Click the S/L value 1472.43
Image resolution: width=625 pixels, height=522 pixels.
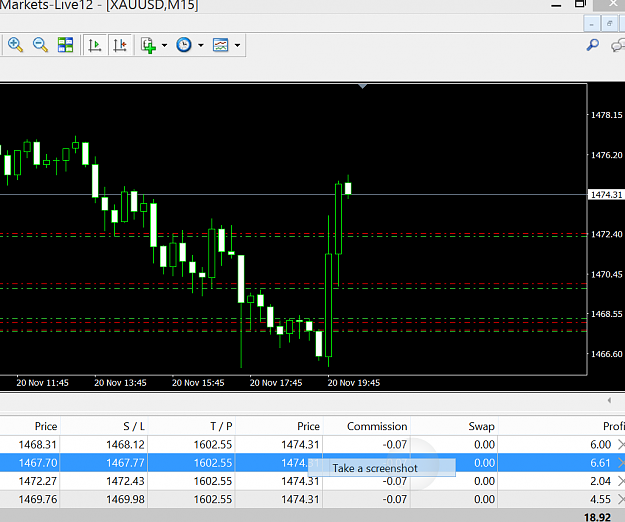(125, 481)
